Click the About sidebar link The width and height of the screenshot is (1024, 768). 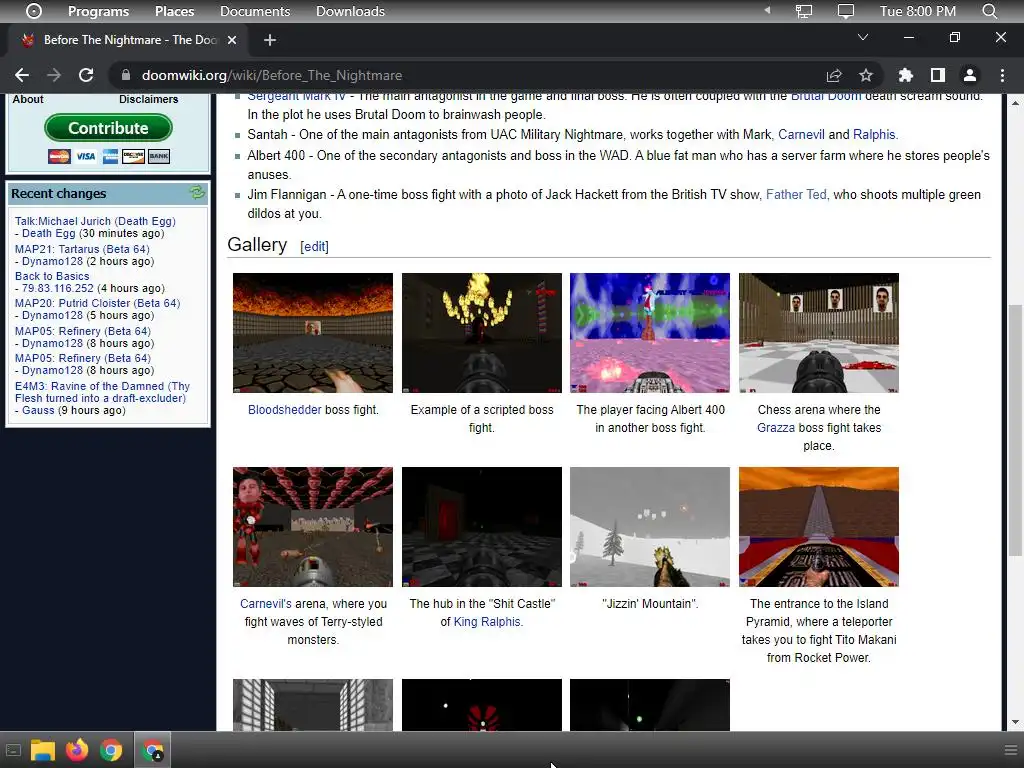pos(28,99)
